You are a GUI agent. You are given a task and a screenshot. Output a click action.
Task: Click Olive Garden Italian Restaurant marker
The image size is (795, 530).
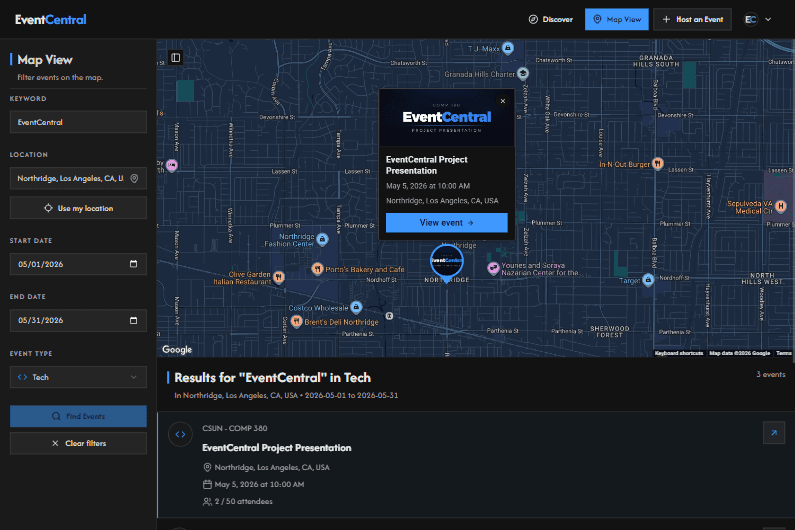278,277
